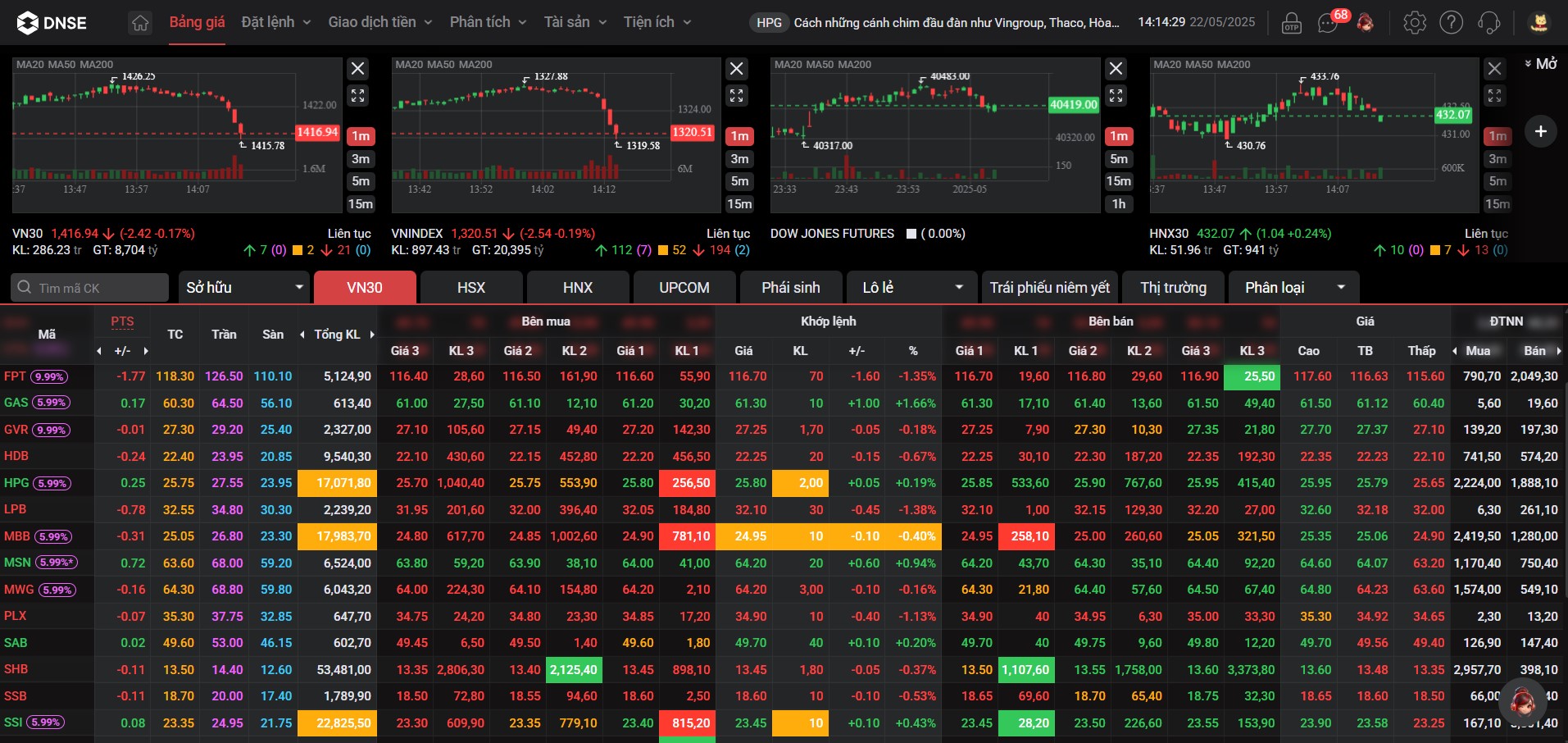
Task: Expand the VN30 chart to fullscreen
Action: pyautogui.click(x=358, y=96)
